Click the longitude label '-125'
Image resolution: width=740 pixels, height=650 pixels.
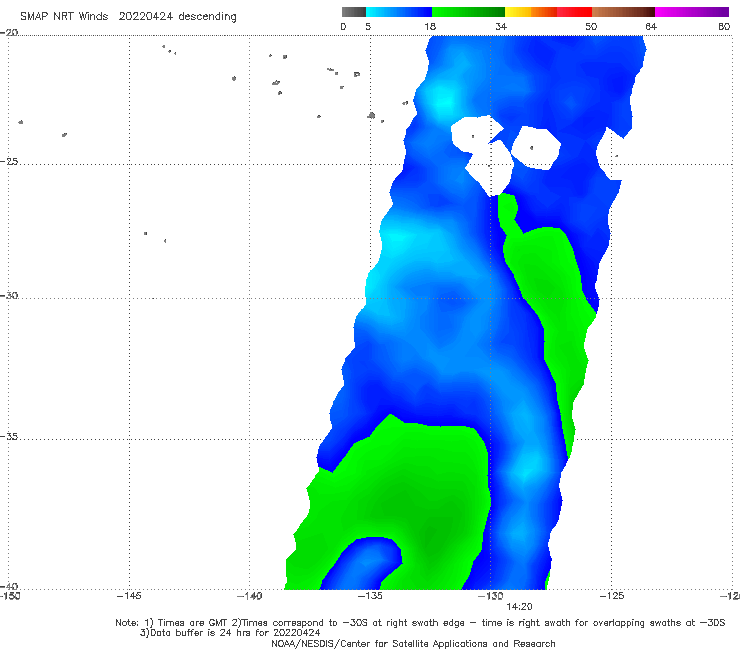pyautogui.click(x=612, y=596)
